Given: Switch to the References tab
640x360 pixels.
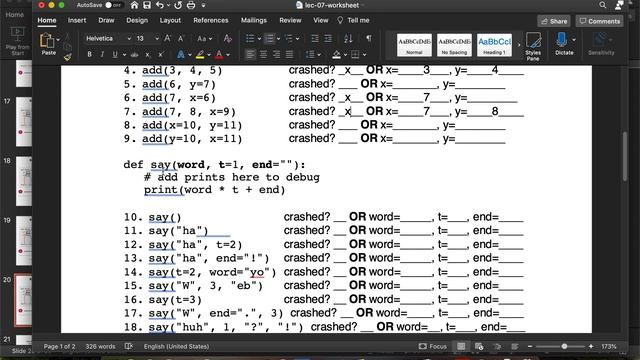Looking at the screenshot, I should (211, 20).
